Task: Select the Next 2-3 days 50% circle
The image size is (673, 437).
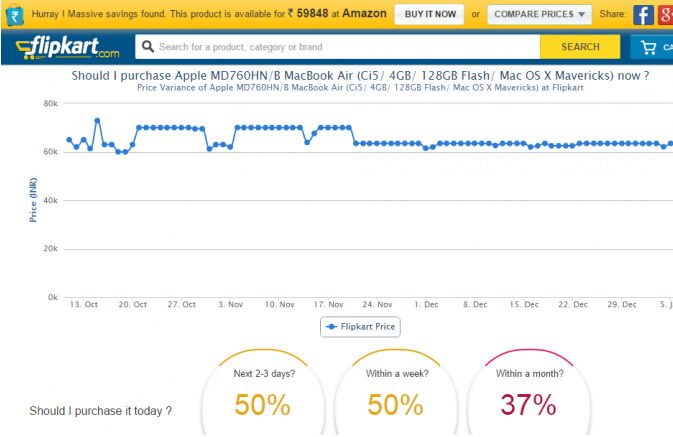Action: tap(264, 393)
